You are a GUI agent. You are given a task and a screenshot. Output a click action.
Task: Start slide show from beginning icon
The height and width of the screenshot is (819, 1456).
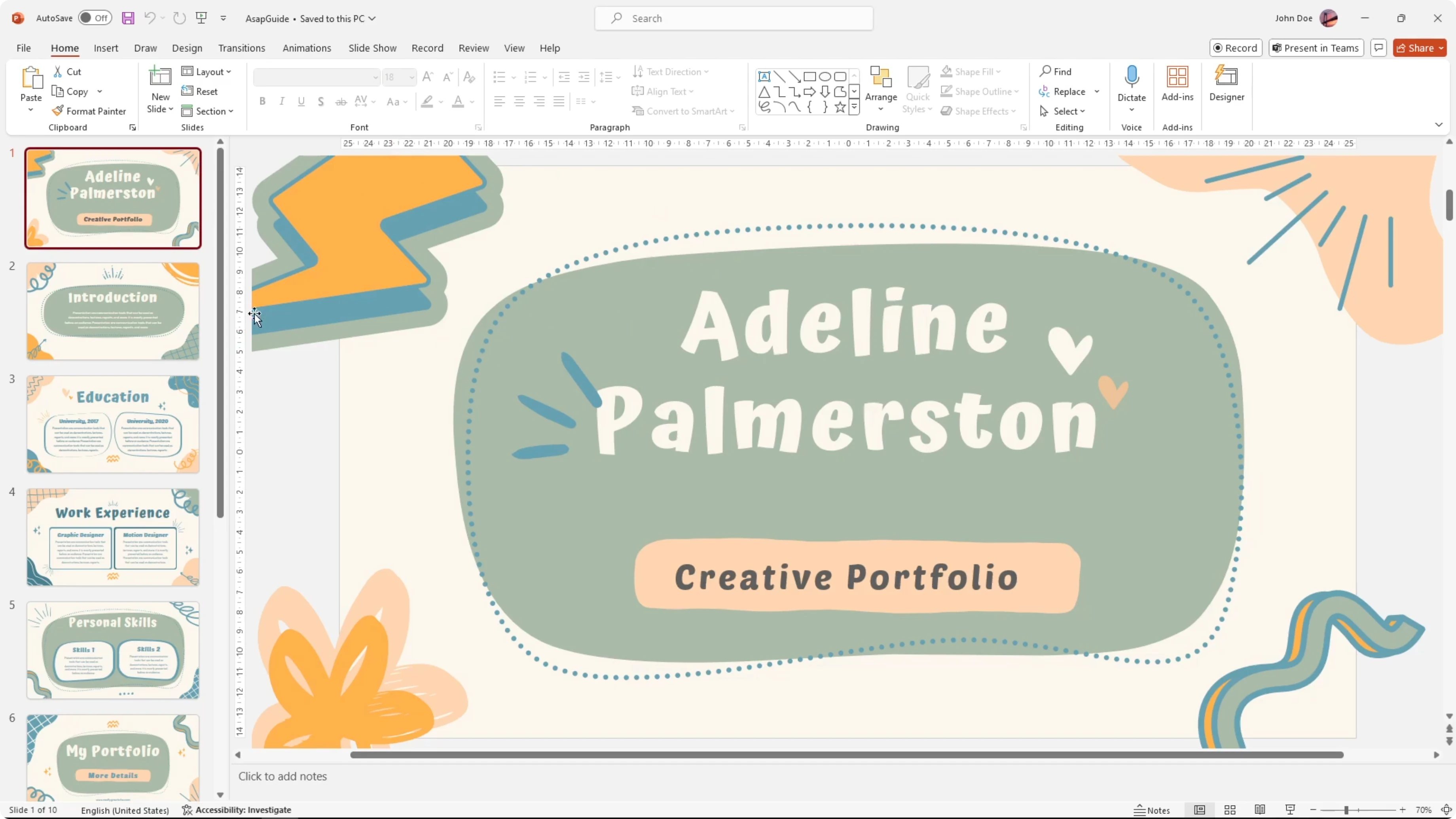click(x=201, y=18)
